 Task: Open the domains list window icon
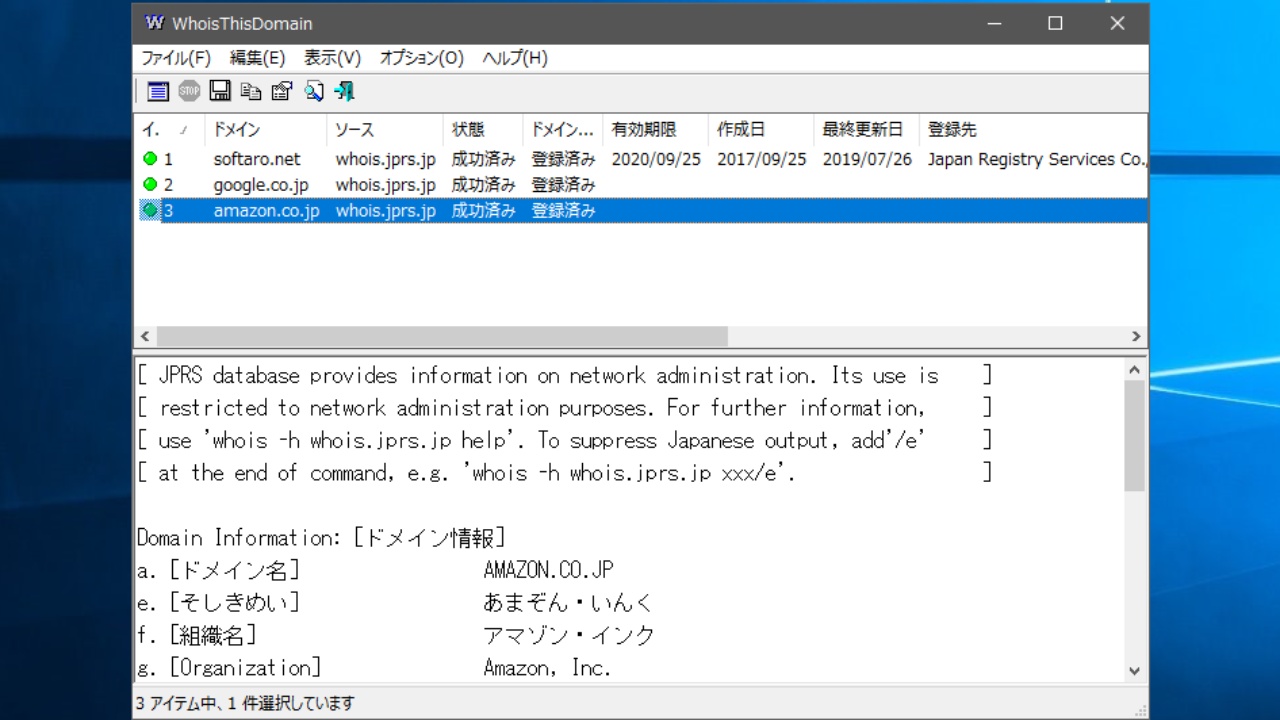point(158,91)
